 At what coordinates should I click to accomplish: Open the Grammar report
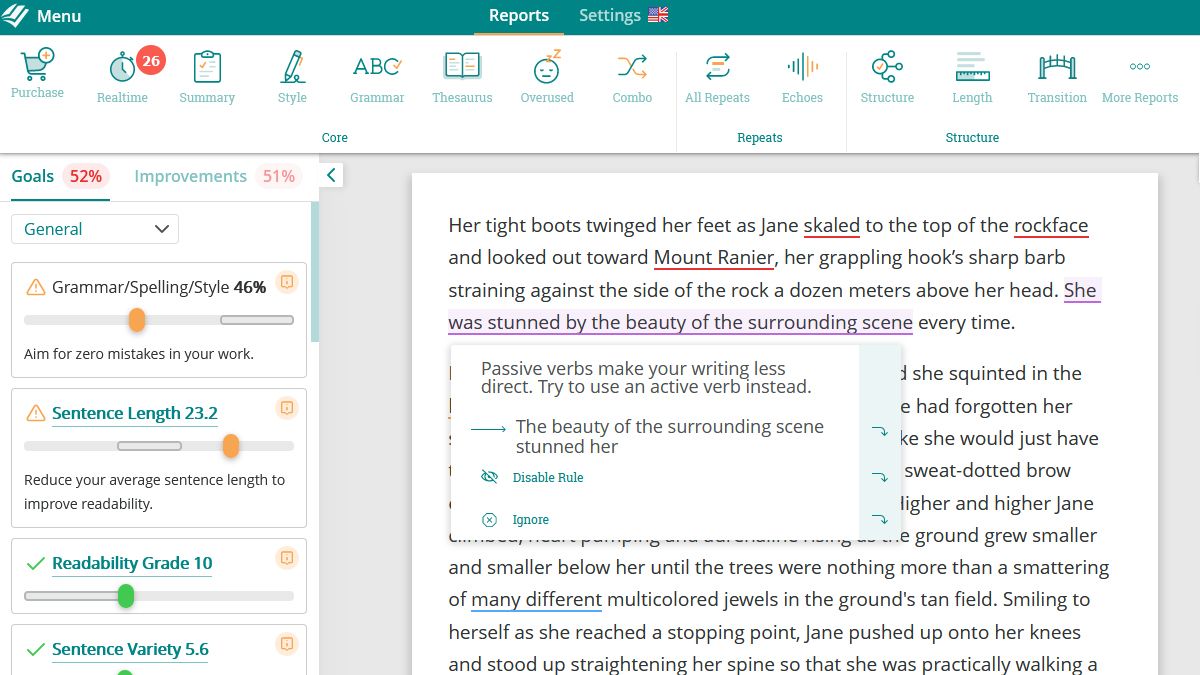tap(377, 72)
